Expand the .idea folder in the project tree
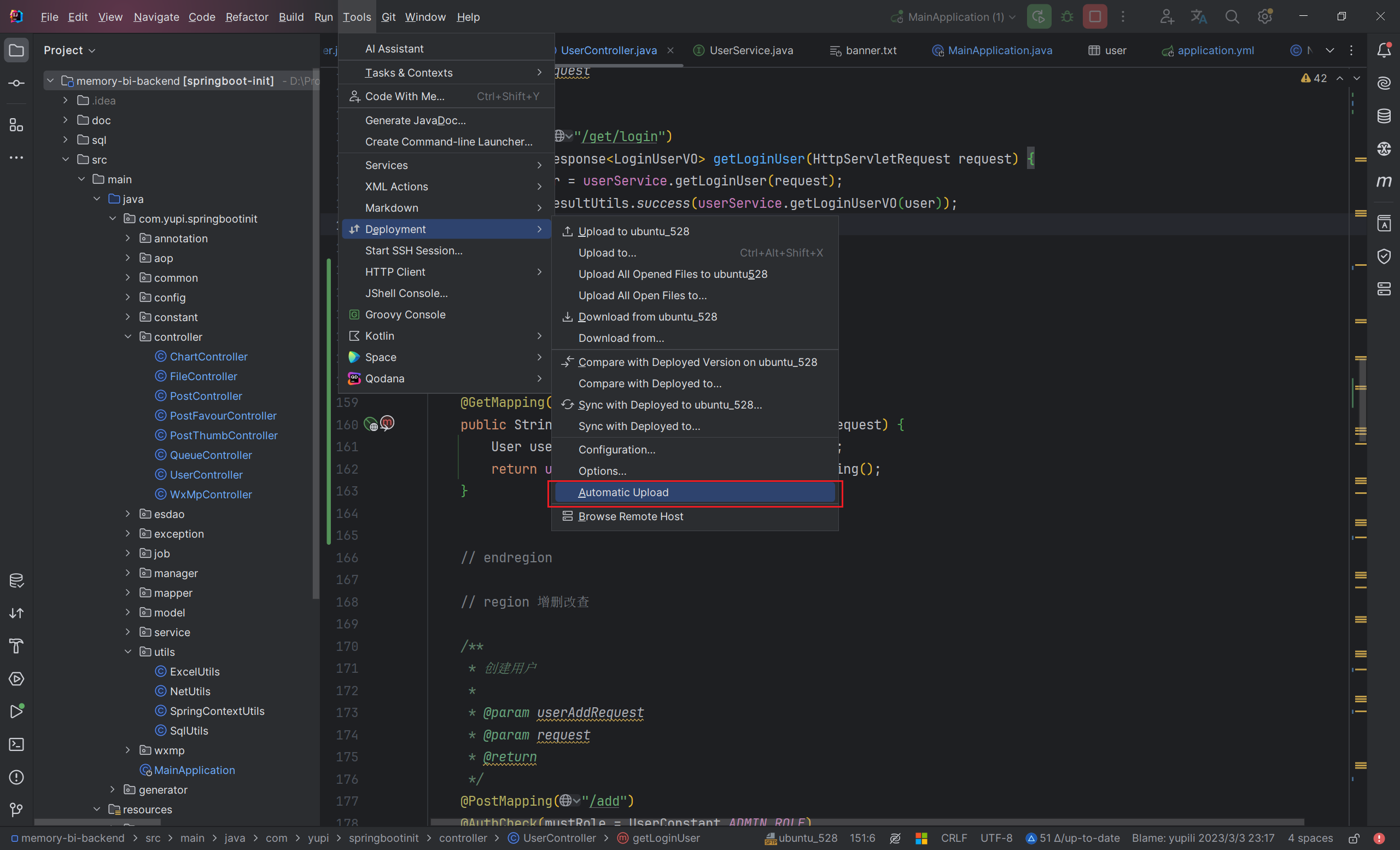Image resolution: width=1400 pixels, height=850 pixels. coord(65,101)
